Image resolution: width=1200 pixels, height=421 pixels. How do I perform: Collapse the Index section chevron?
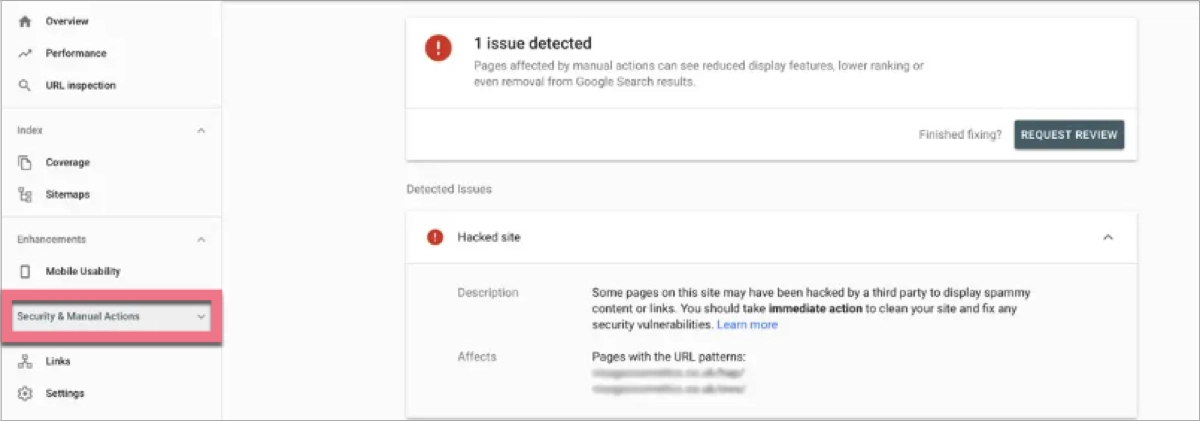pyautogui.click(x=201, y=131)
